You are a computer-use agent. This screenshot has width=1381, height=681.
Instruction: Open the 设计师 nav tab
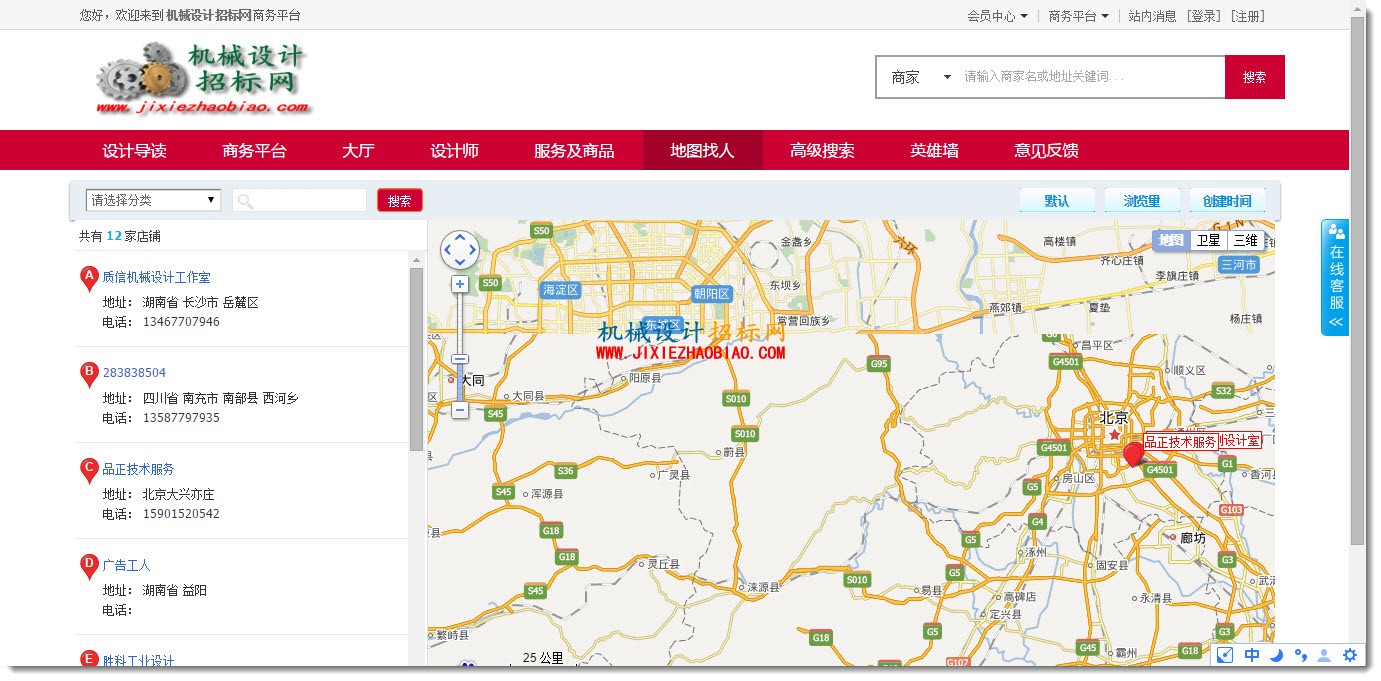(454, 151)
